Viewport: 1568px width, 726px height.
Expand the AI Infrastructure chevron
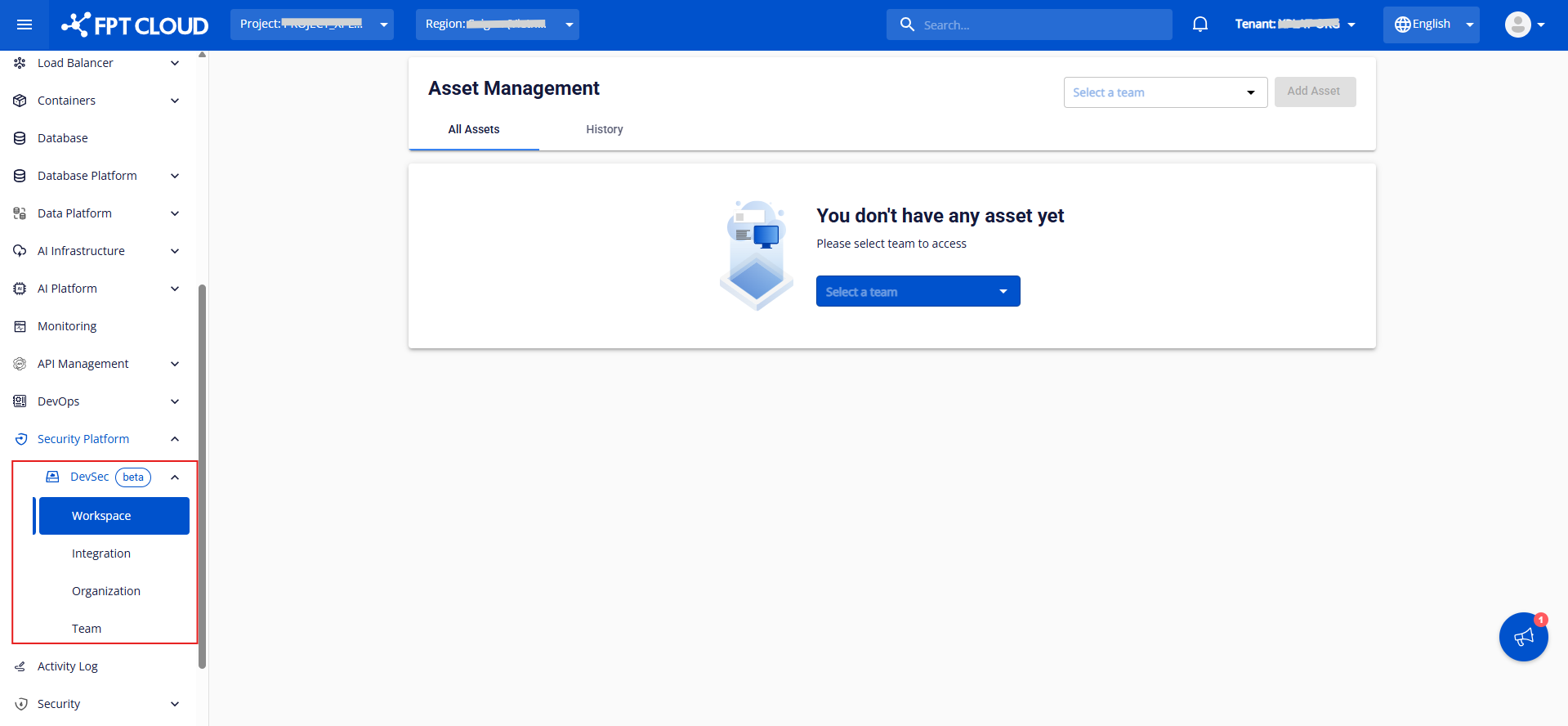175,251
